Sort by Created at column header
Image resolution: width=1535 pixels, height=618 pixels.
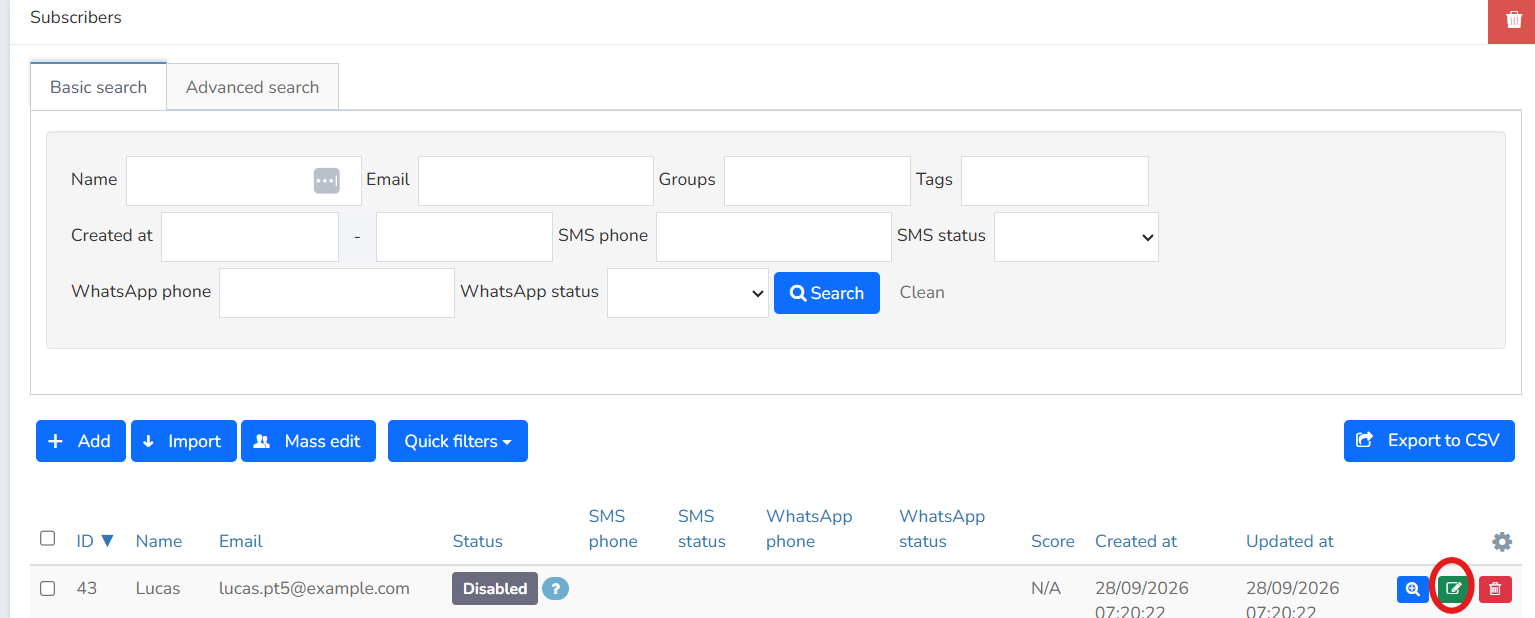(x=1136, y=541)
